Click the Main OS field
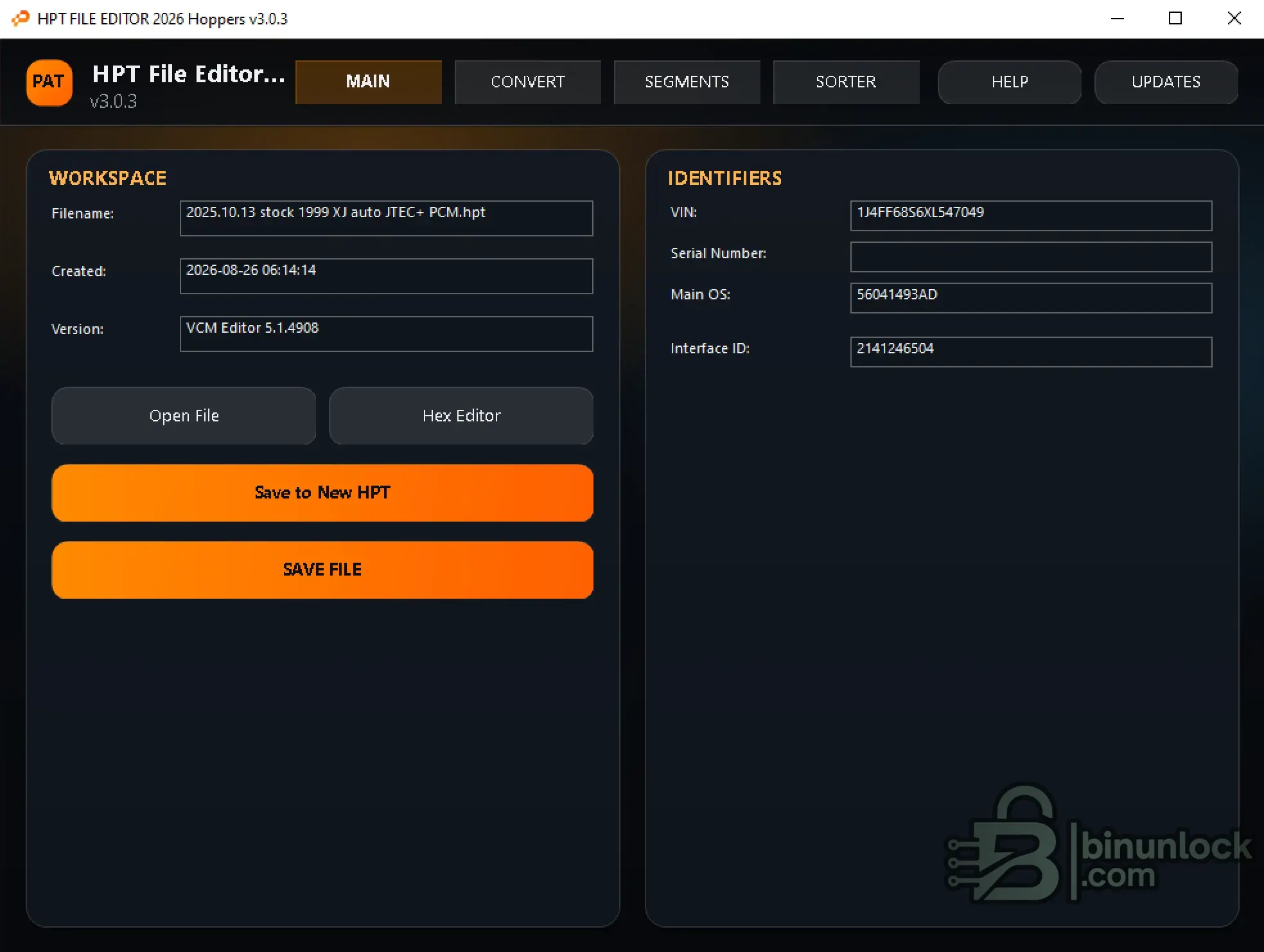 (x=1031, y=298)
